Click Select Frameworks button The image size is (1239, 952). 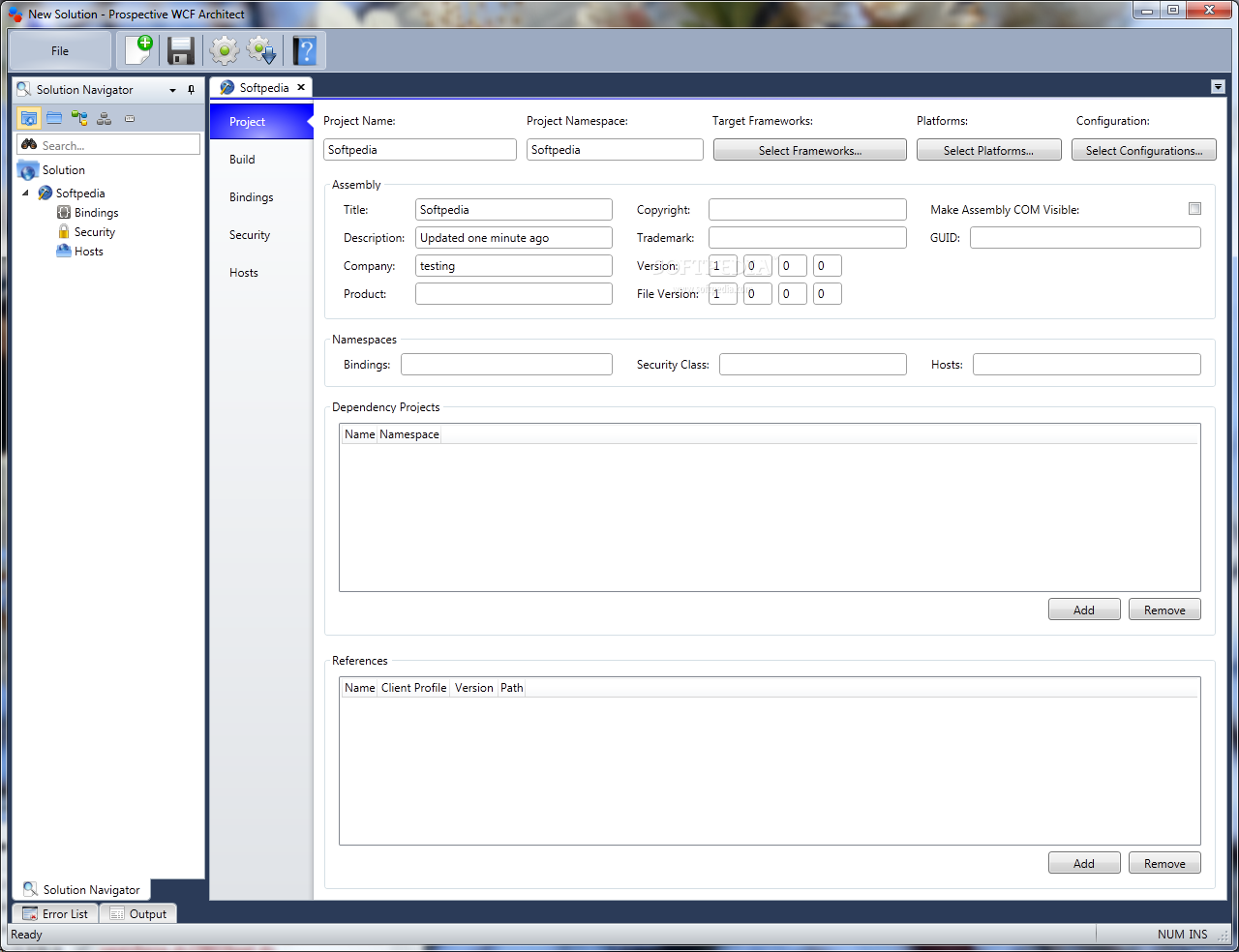point(810,150)
